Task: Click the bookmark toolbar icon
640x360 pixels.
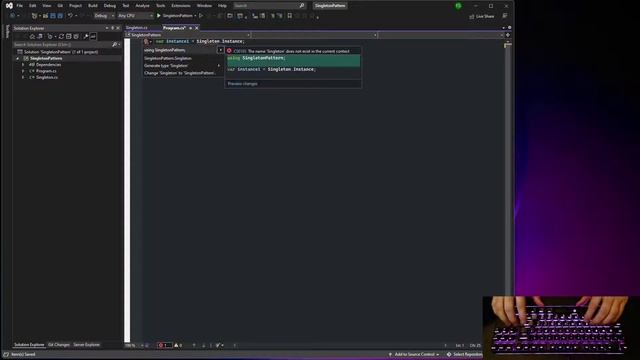Action: click(x=290, y=16)
